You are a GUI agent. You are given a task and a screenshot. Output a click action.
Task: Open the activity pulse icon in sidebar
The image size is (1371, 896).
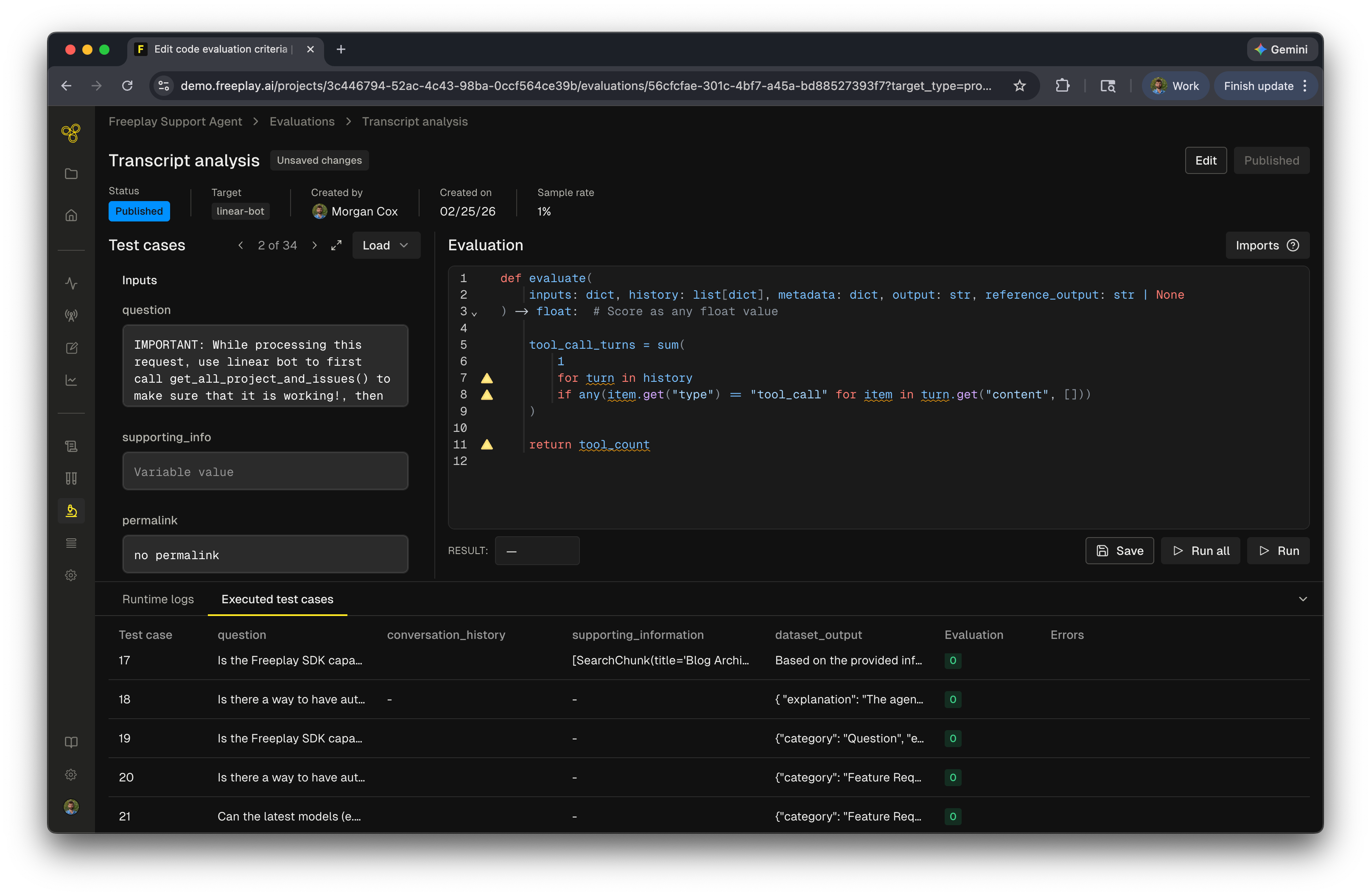coord(71,283)
